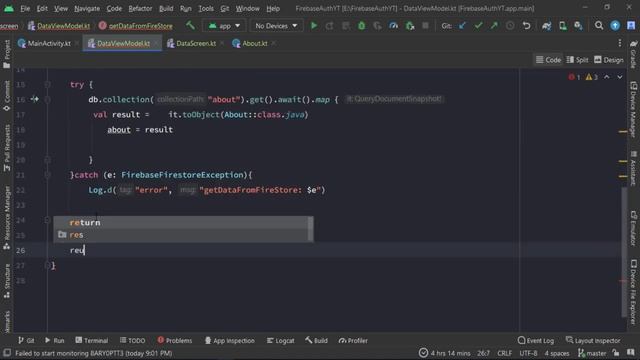The width and height of the screenshot is (640, 360).
Task: Click getDataFromFireStore breadcrumb
Action: [136, 26]
